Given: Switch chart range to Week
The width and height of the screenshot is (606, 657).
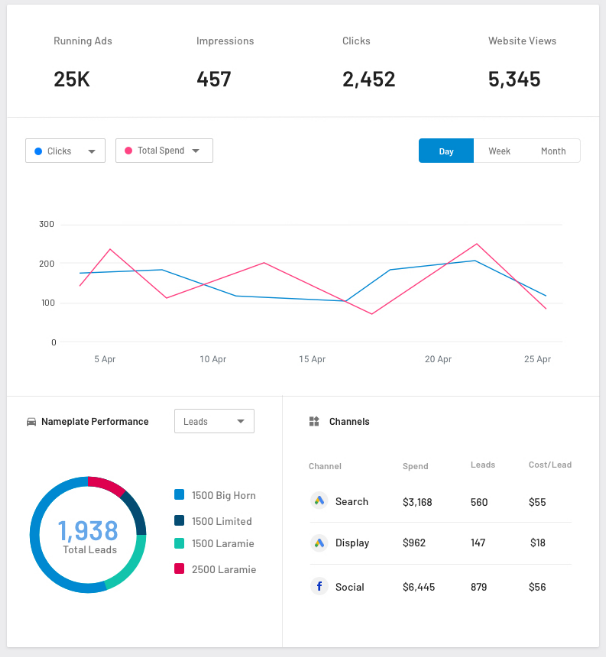Looking at the screenshot, I should click(499, 151).
